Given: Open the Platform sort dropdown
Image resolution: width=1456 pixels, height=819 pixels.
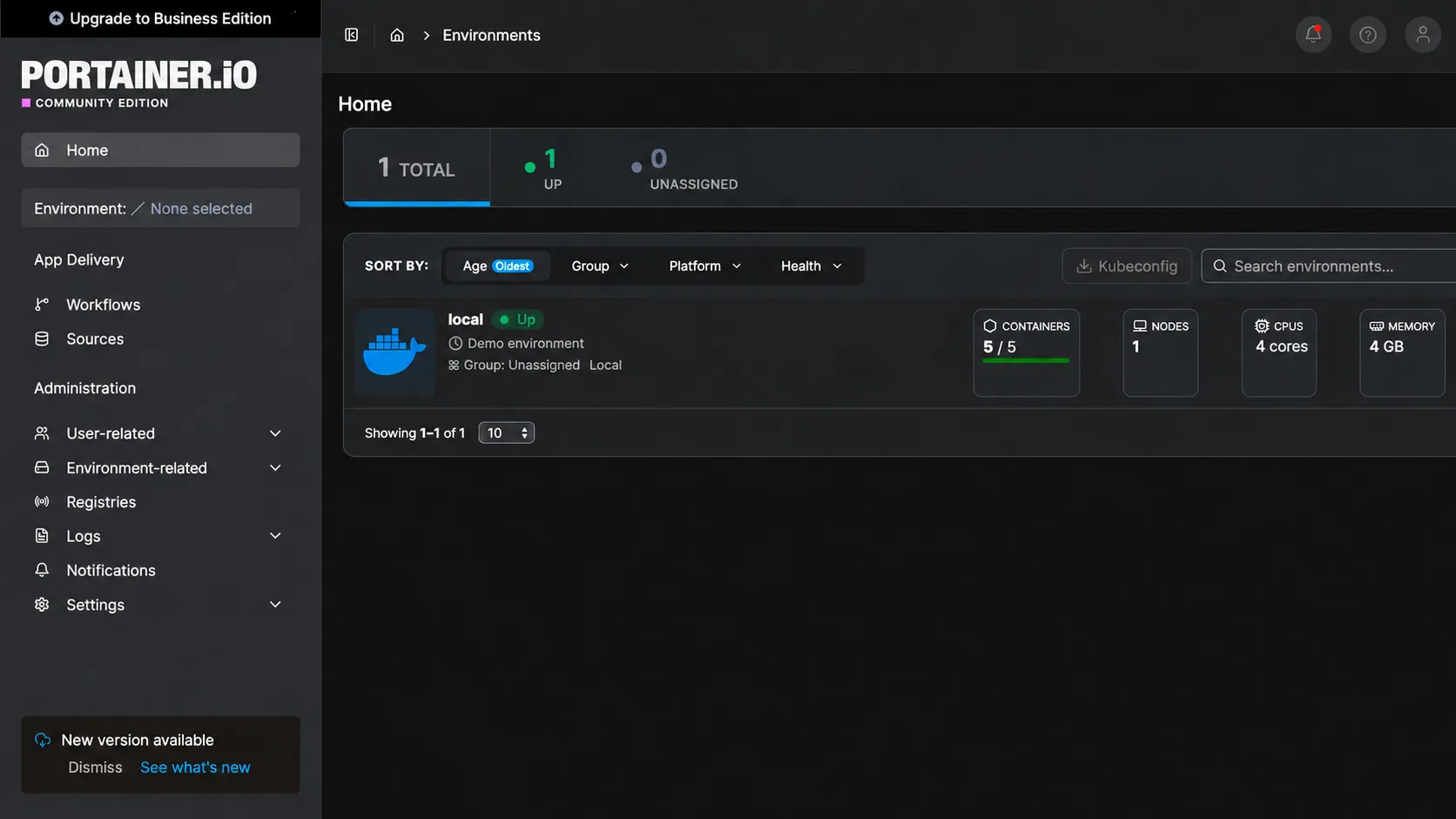Looking at the screenshot, I should pos(705,266).
